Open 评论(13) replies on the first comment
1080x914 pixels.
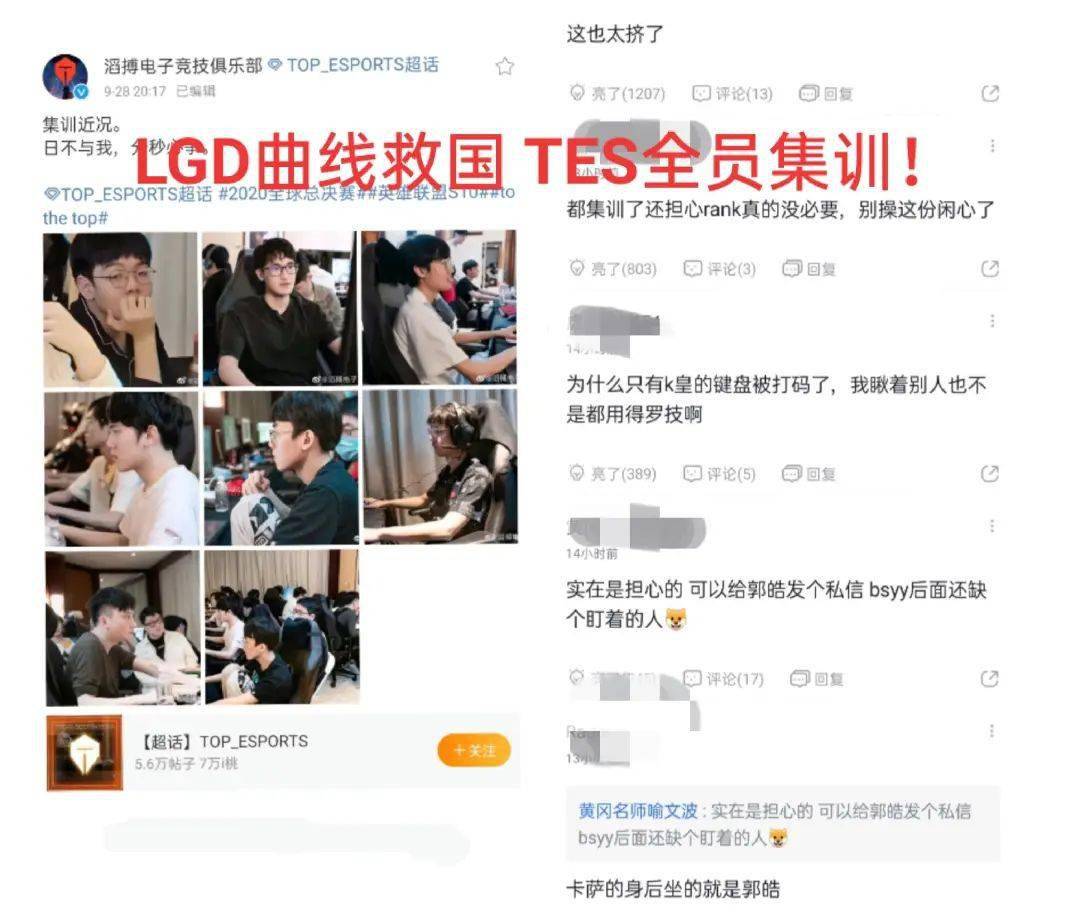(733, 93)
